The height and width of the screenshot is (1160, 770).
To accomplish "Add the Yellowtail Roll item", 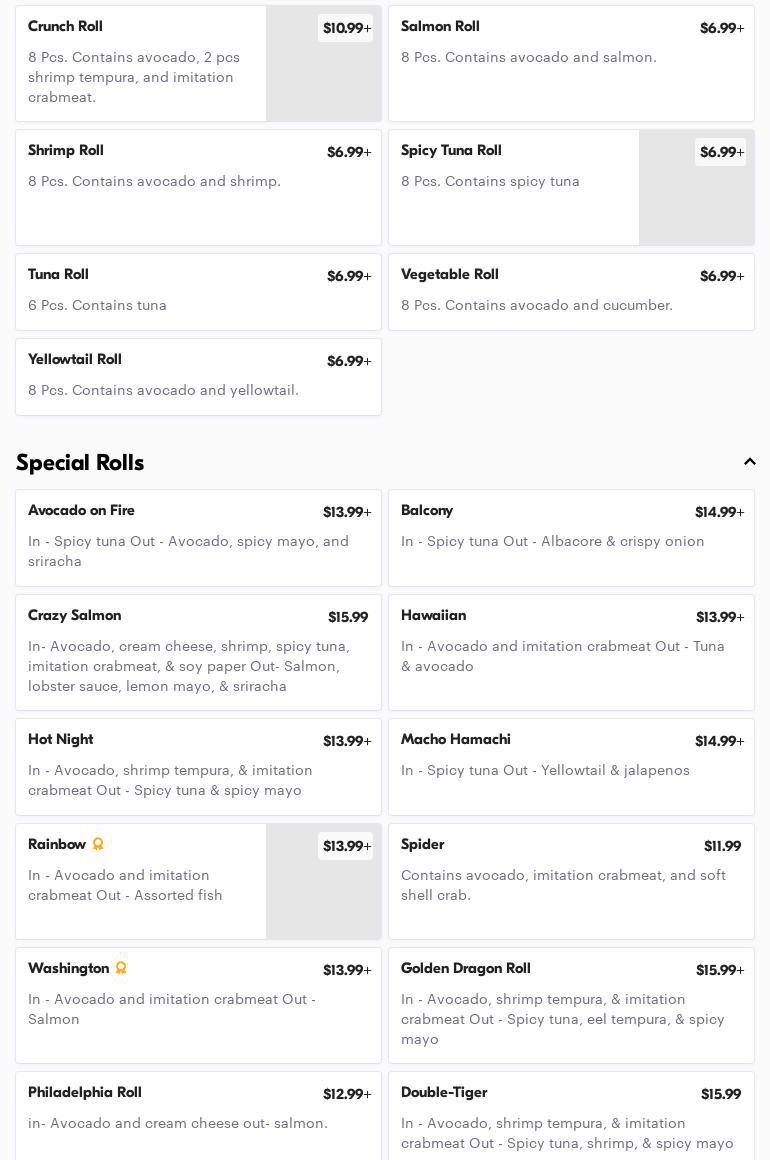I will [198, 377].
